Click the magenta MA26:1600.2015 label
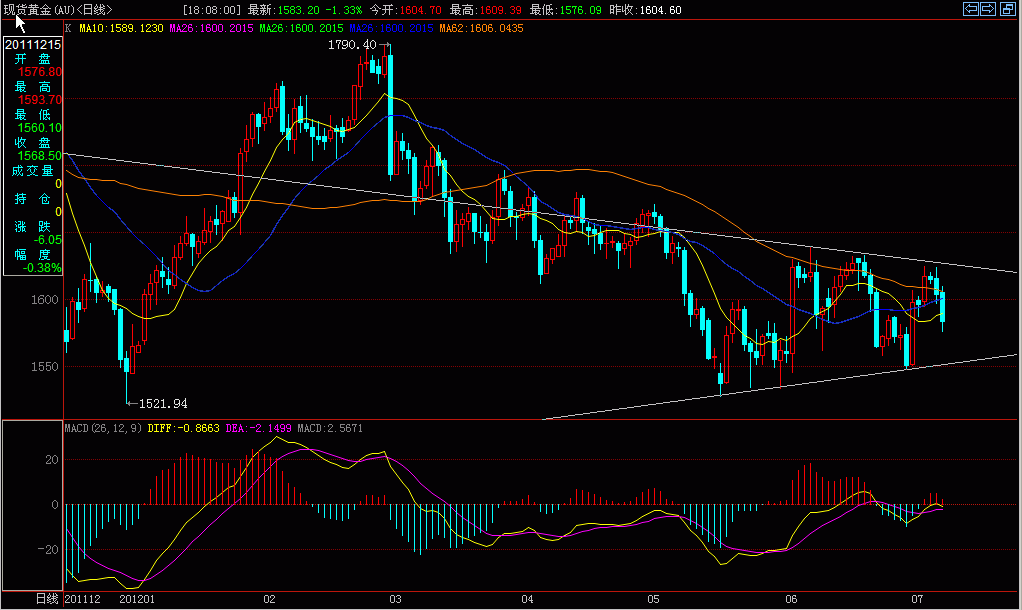The height and width of the screenshot is (610, 1022). pyautogui.click(x=211, y=28)
